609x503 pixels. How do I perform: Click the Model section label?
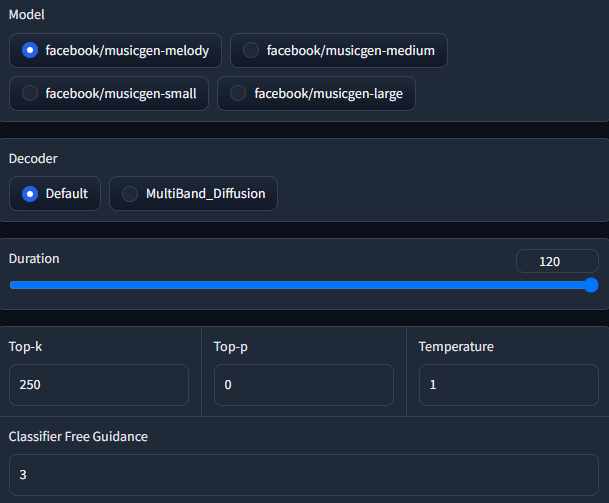point(27,15)
